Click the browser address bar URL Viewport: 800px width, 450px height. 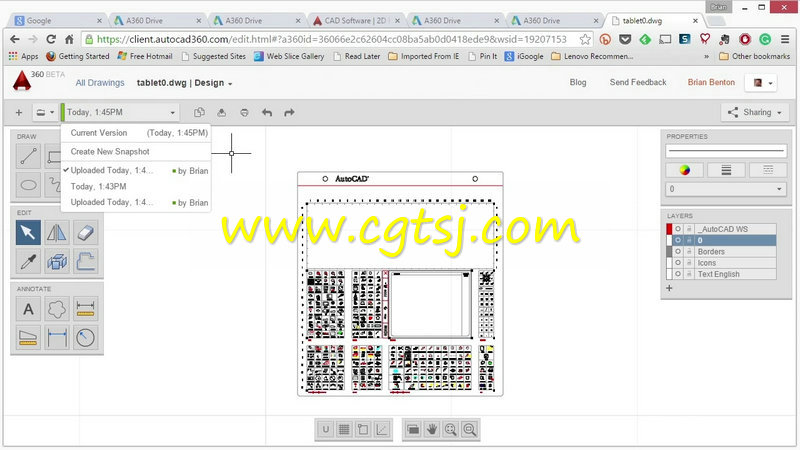coord(332,39)
